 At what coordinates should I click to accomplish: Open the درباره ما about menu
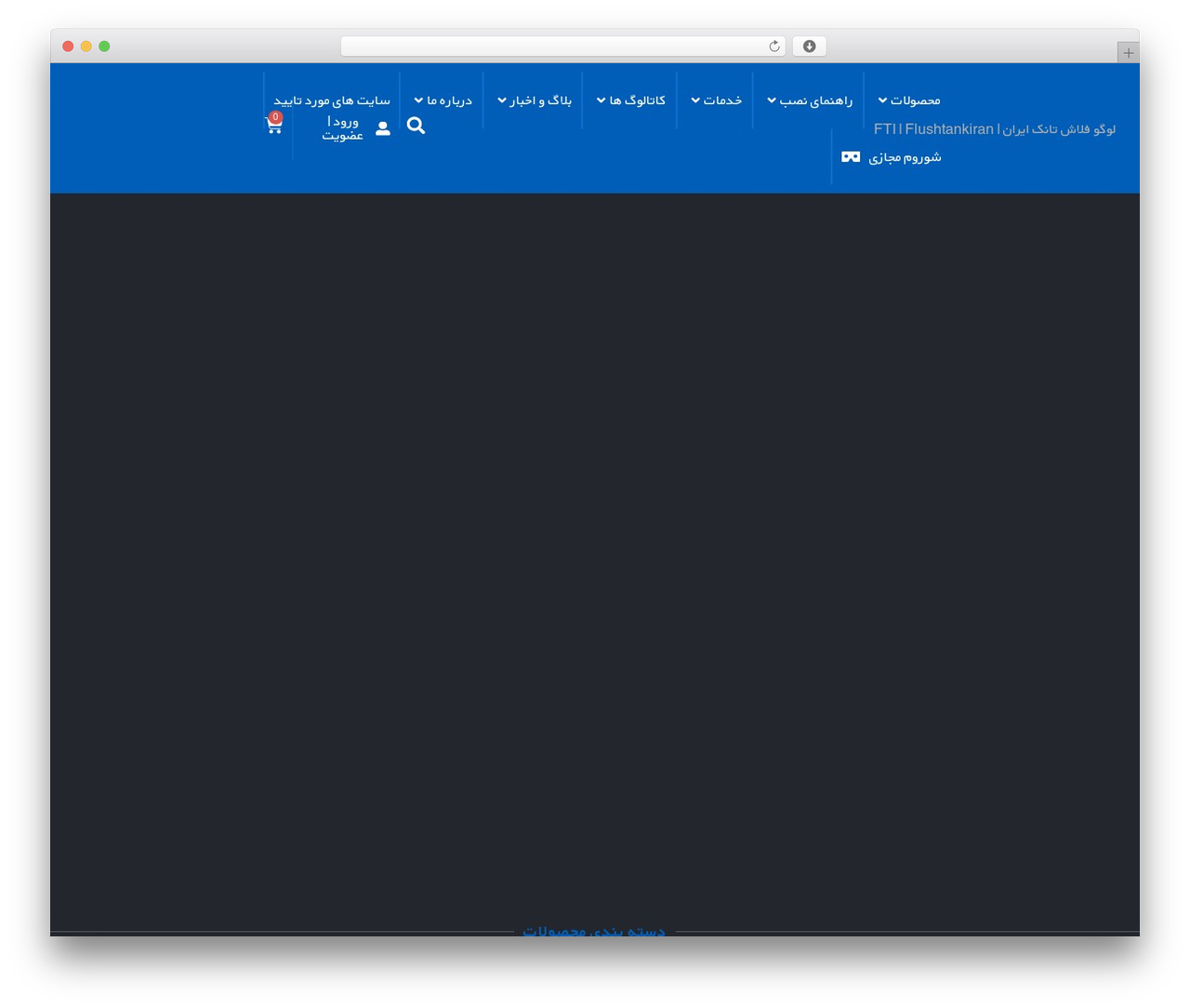pyautogui.click(x=443, y=100)
